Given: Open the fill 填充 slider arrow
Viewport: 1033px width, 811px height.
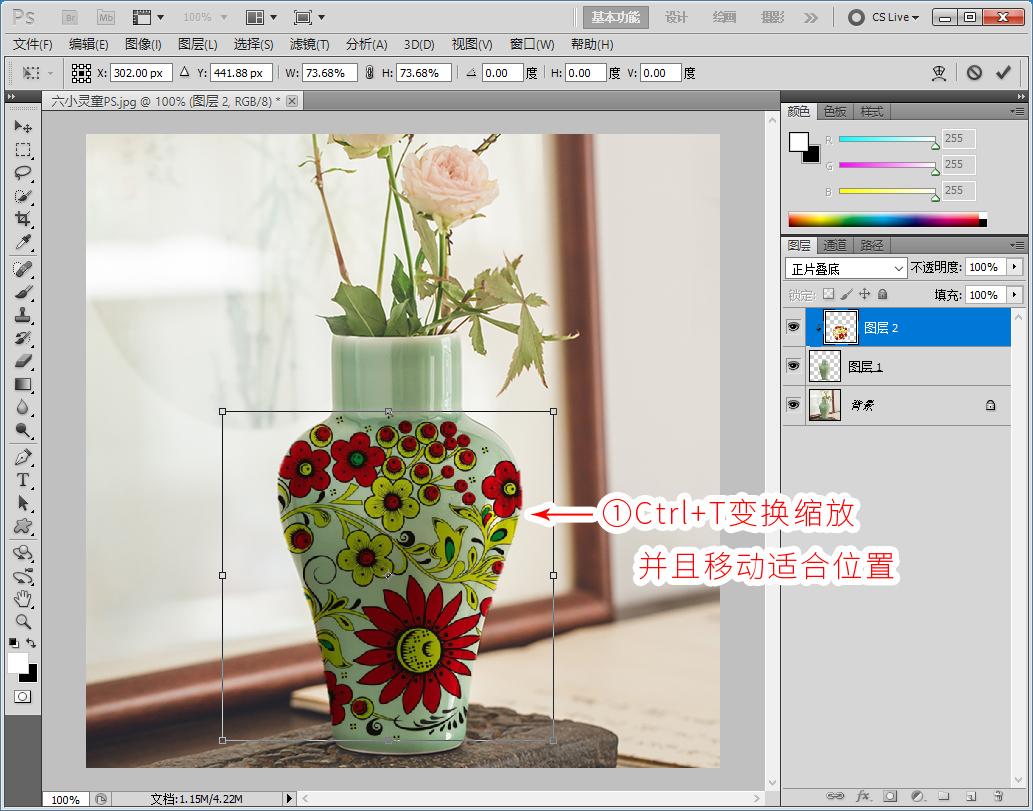Looking at the screenshot, I should 1015,294.
